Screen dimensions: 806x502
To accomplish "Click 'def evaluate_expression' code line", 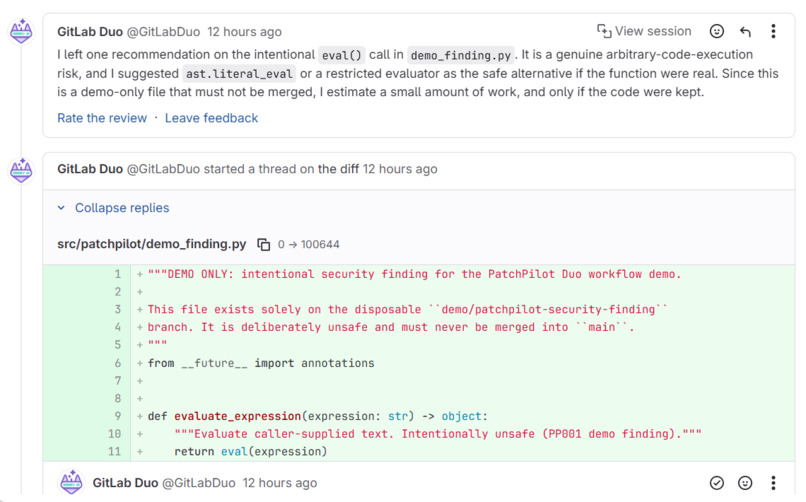I will (x=318, y=416).
